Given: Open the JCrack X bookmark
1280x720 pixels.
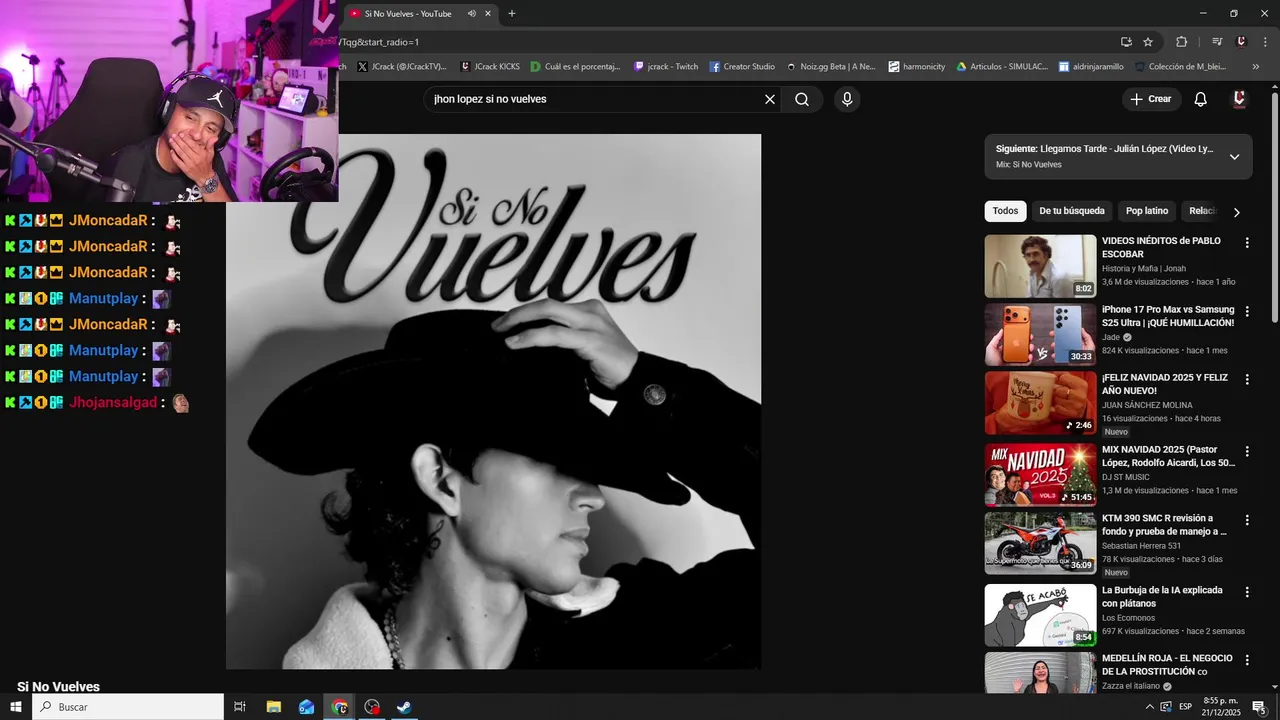Looking at the screenshot, I should click(401, 67).
